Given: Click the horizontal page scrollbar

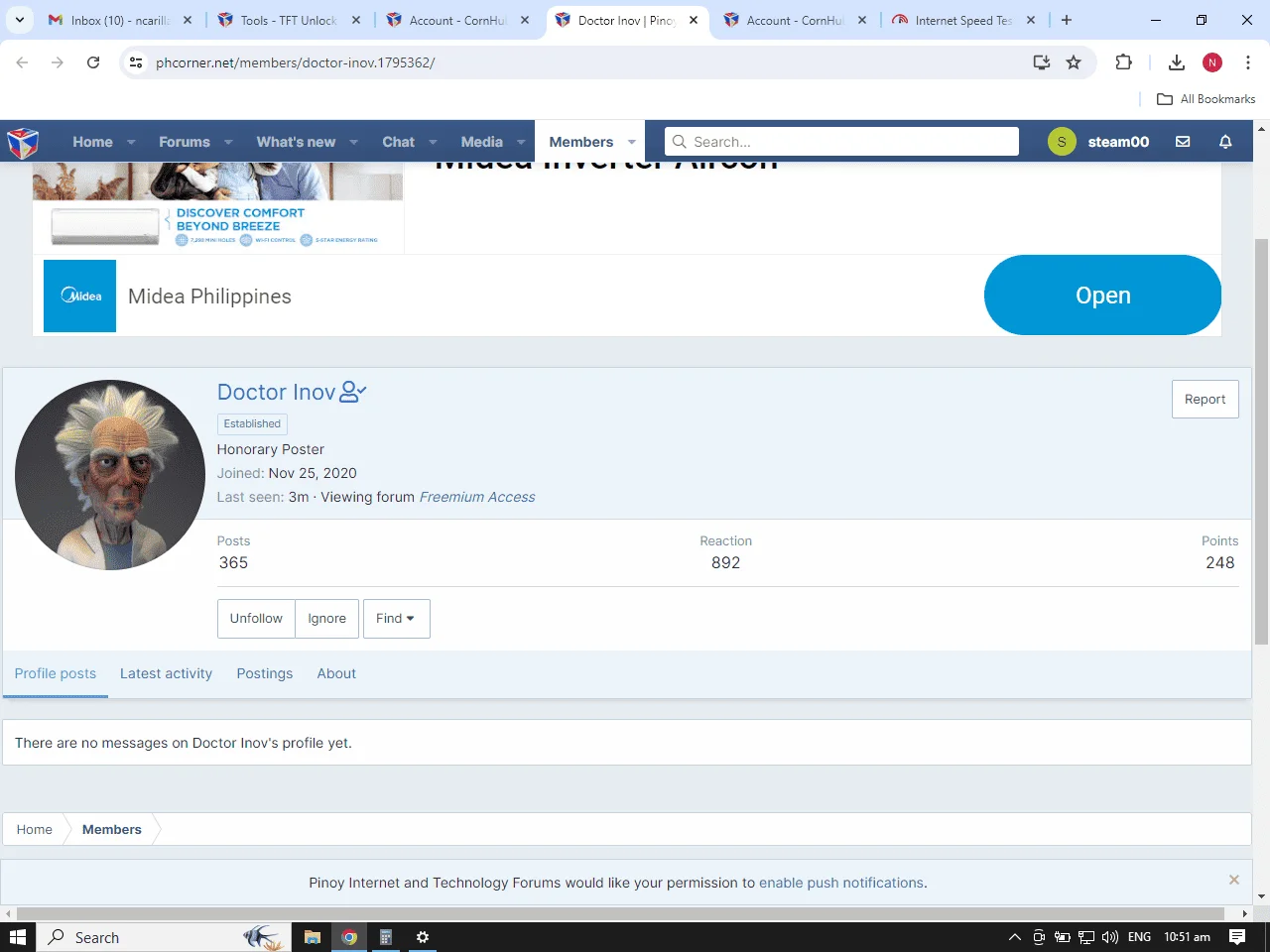Looking at the screenshot, I should pyautogui.click(x=620, y=913).
